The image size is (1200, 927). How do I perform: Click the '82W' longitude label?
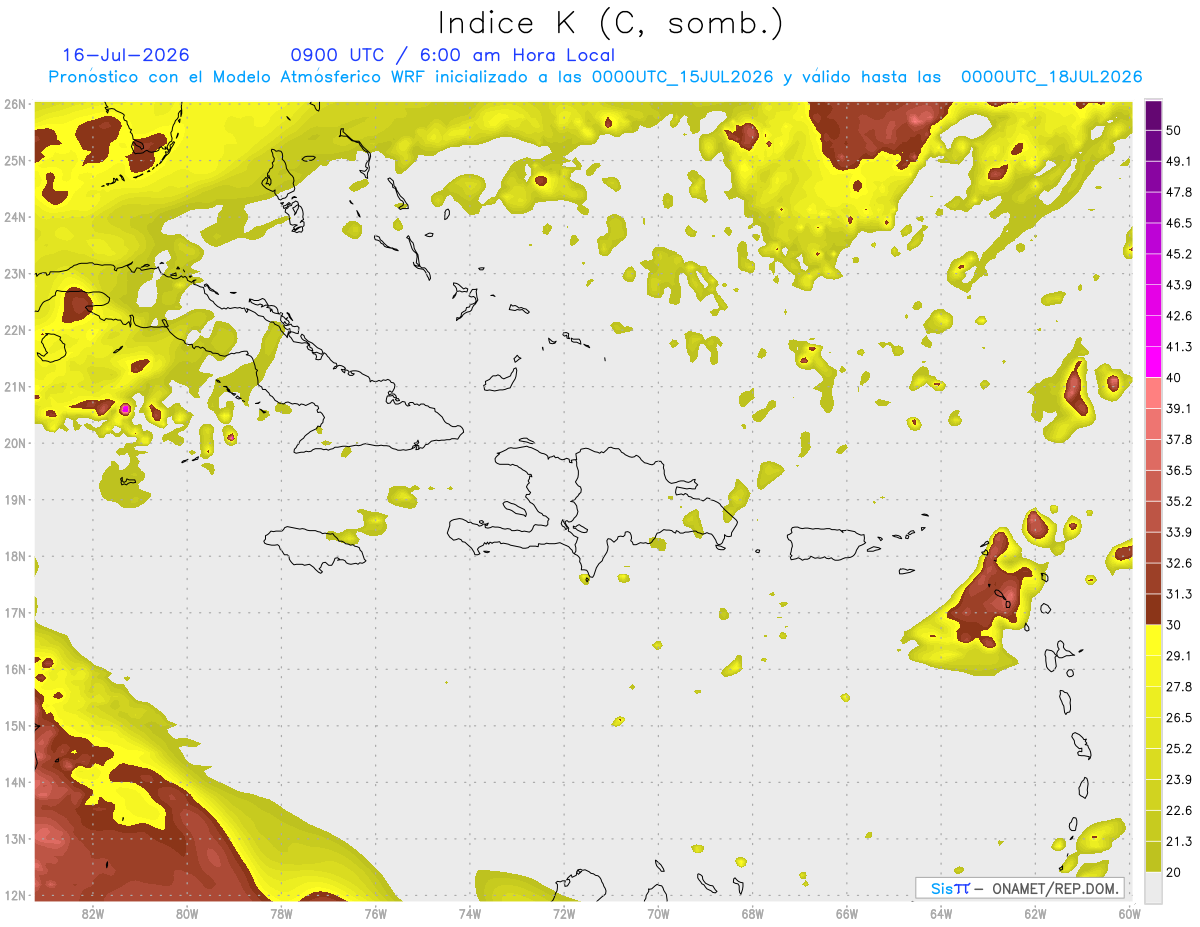[x=93, y=913]
